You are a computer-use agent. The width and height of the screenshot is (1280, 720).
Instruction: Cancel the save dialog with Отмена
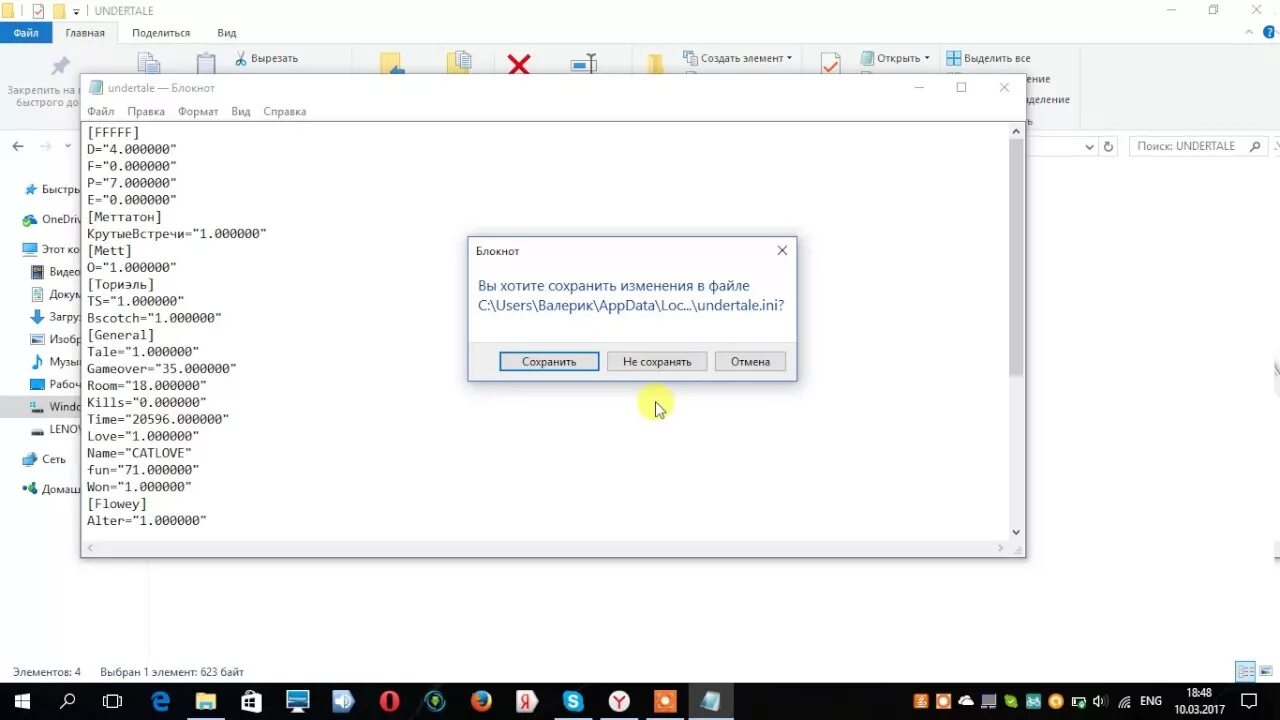[750, 361]
